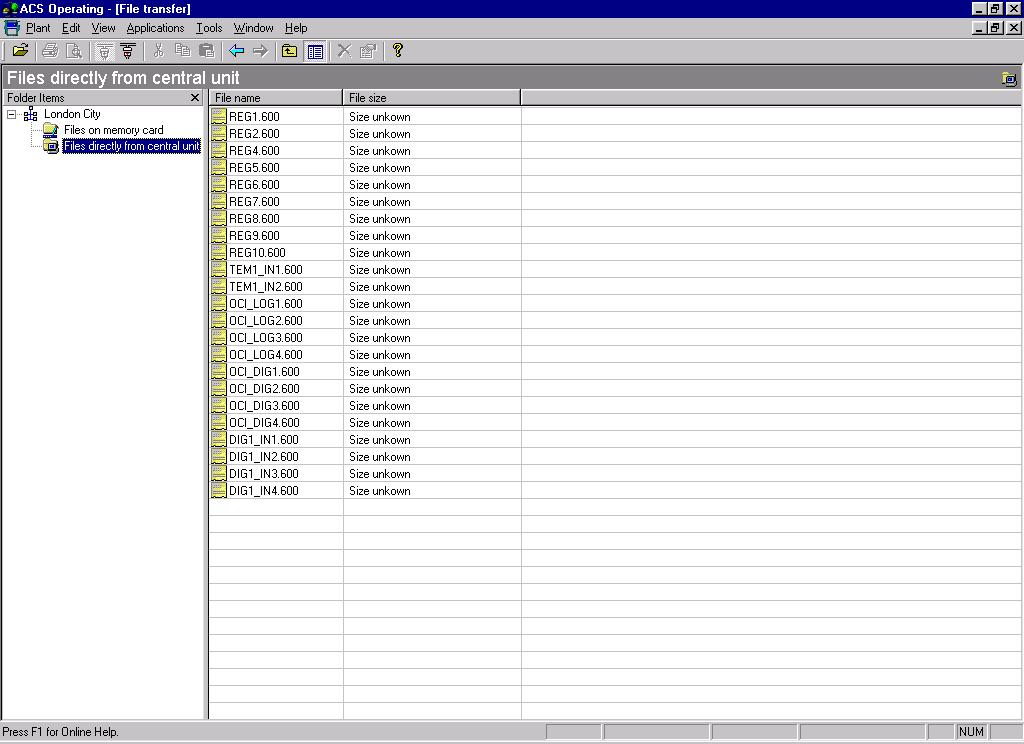Click the Files on memory card folder icon
Image resolution: width=1024 pixels, height=744 pixels.
[x=50, y=130]
